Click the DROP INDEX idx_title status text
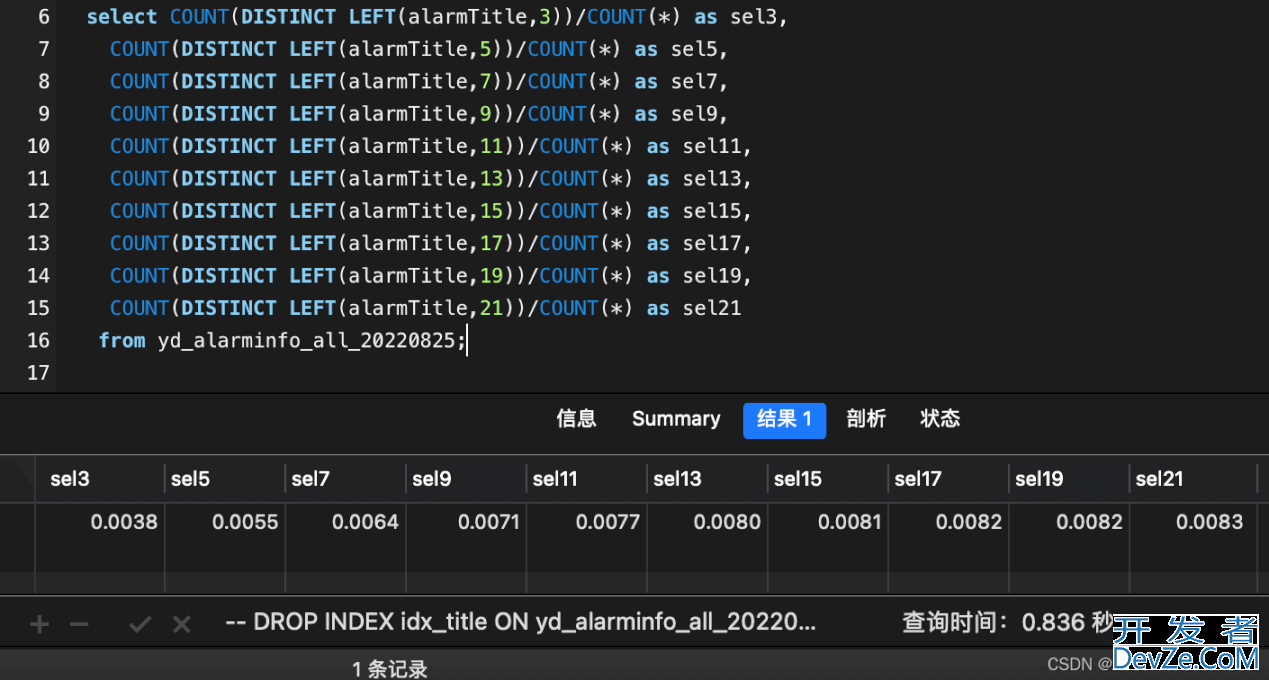This screenshot has height=680, width=1269. (x=521, y=623)
